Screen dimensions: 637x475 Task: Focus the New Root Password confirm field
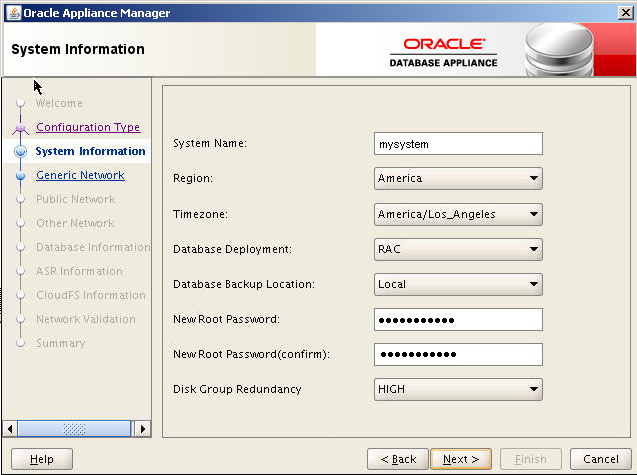pyautogui.click(x=458, y=354)
